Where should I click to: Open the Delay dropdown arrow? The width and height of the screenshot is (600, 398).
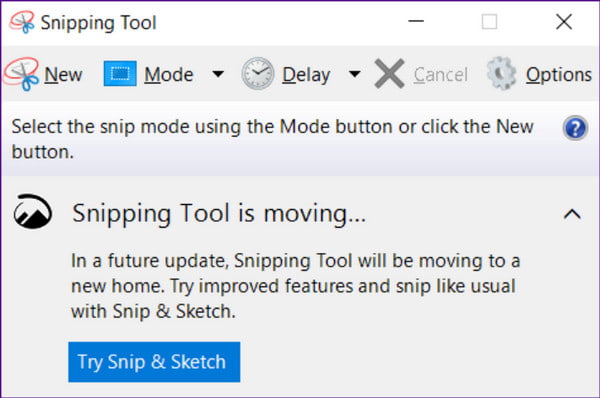click(x=355, y=73)
